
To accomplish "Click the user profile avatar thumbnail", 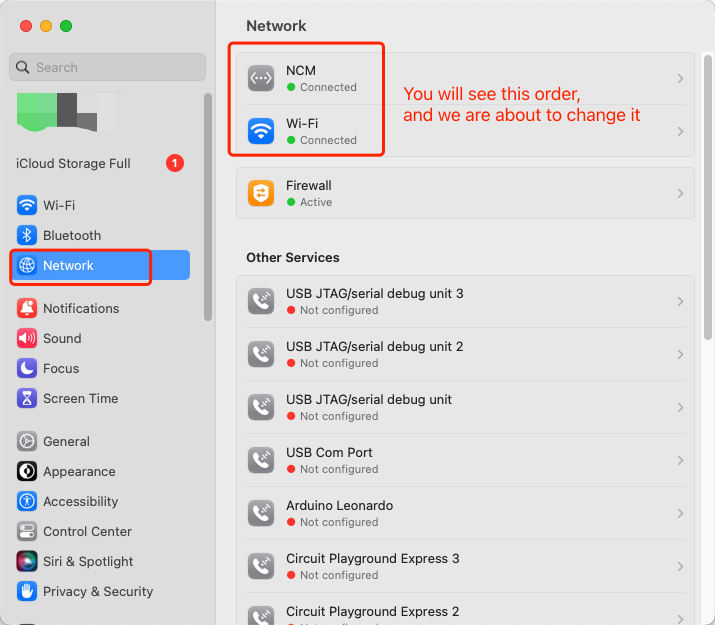I will (67, 112).
